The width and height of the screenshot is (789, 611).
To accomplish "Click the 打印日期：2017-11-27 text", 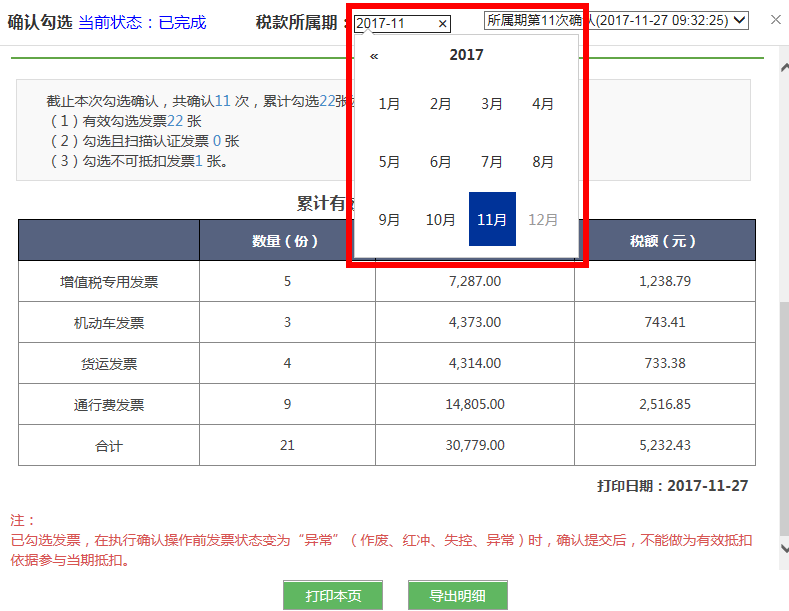I will point(672,486).
